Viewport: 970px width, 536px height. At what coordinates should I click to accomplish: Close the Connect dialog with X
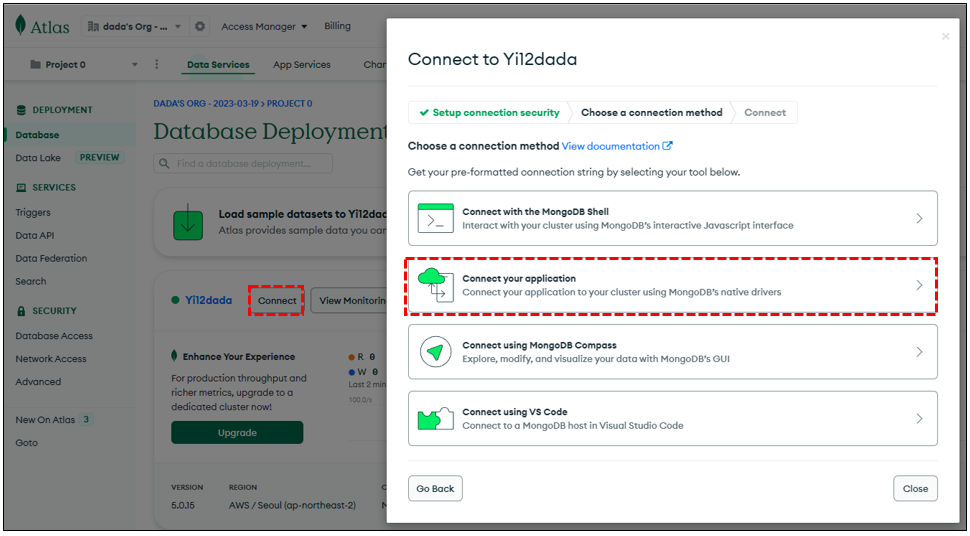[x=945, y=37]
